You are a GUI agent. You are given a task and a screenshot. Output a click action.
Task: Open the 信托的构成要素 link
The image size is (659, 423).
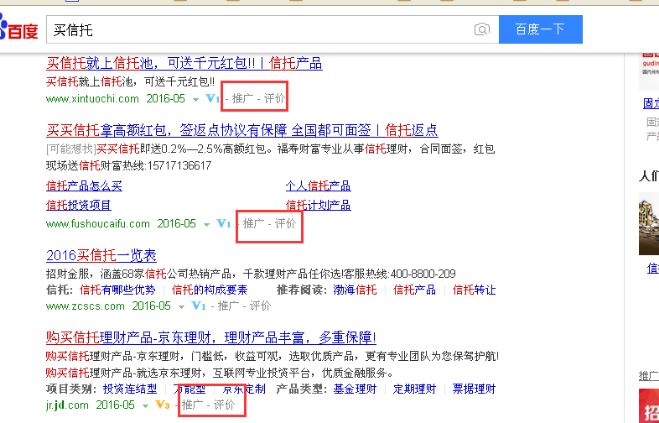[209, 290]
